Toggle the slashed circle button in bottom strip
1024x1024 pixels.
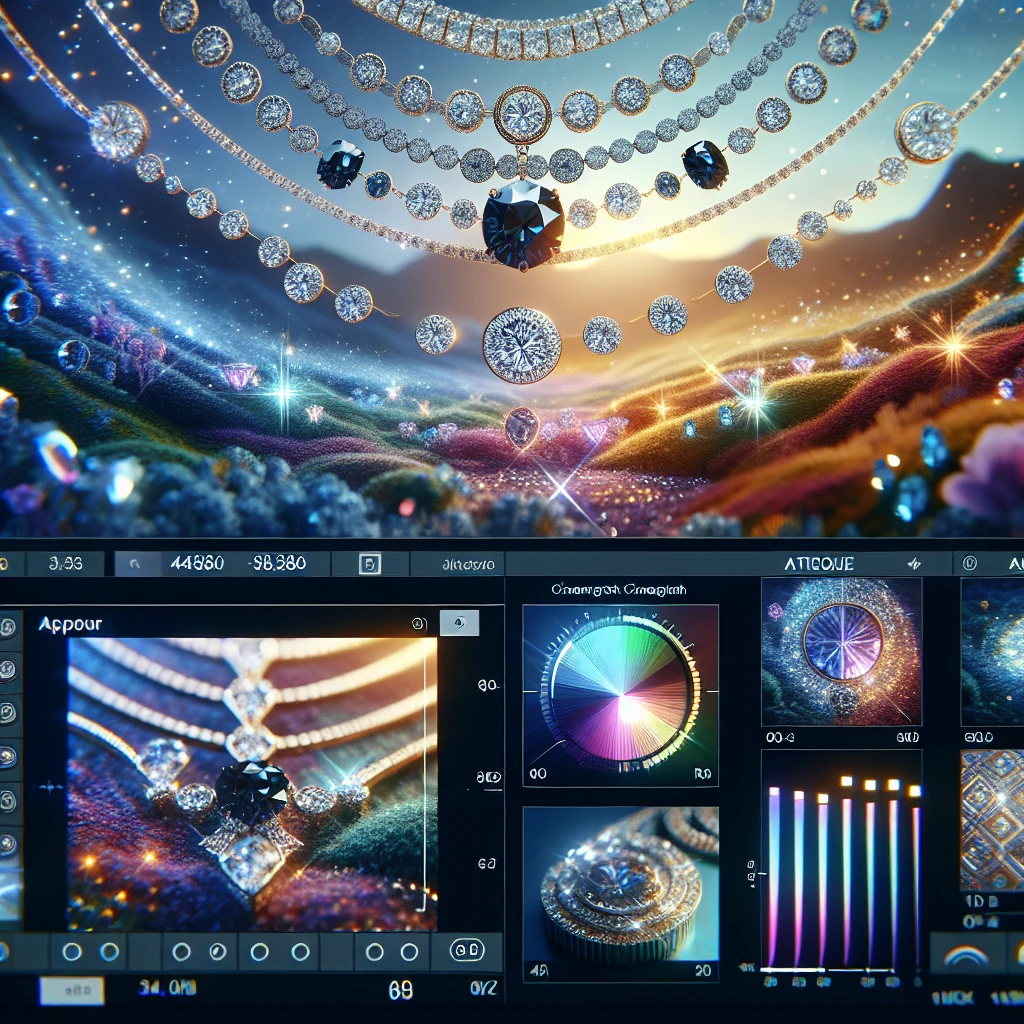217,952
